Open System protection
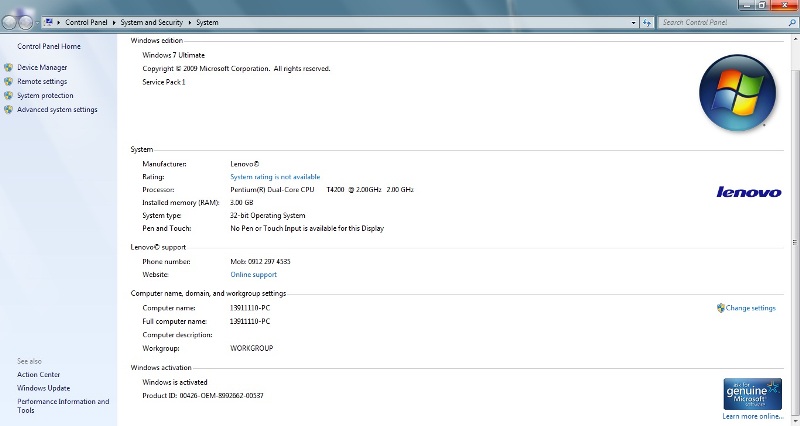The width and height of the screenshot is (800, 426). [x=45, y=95]
